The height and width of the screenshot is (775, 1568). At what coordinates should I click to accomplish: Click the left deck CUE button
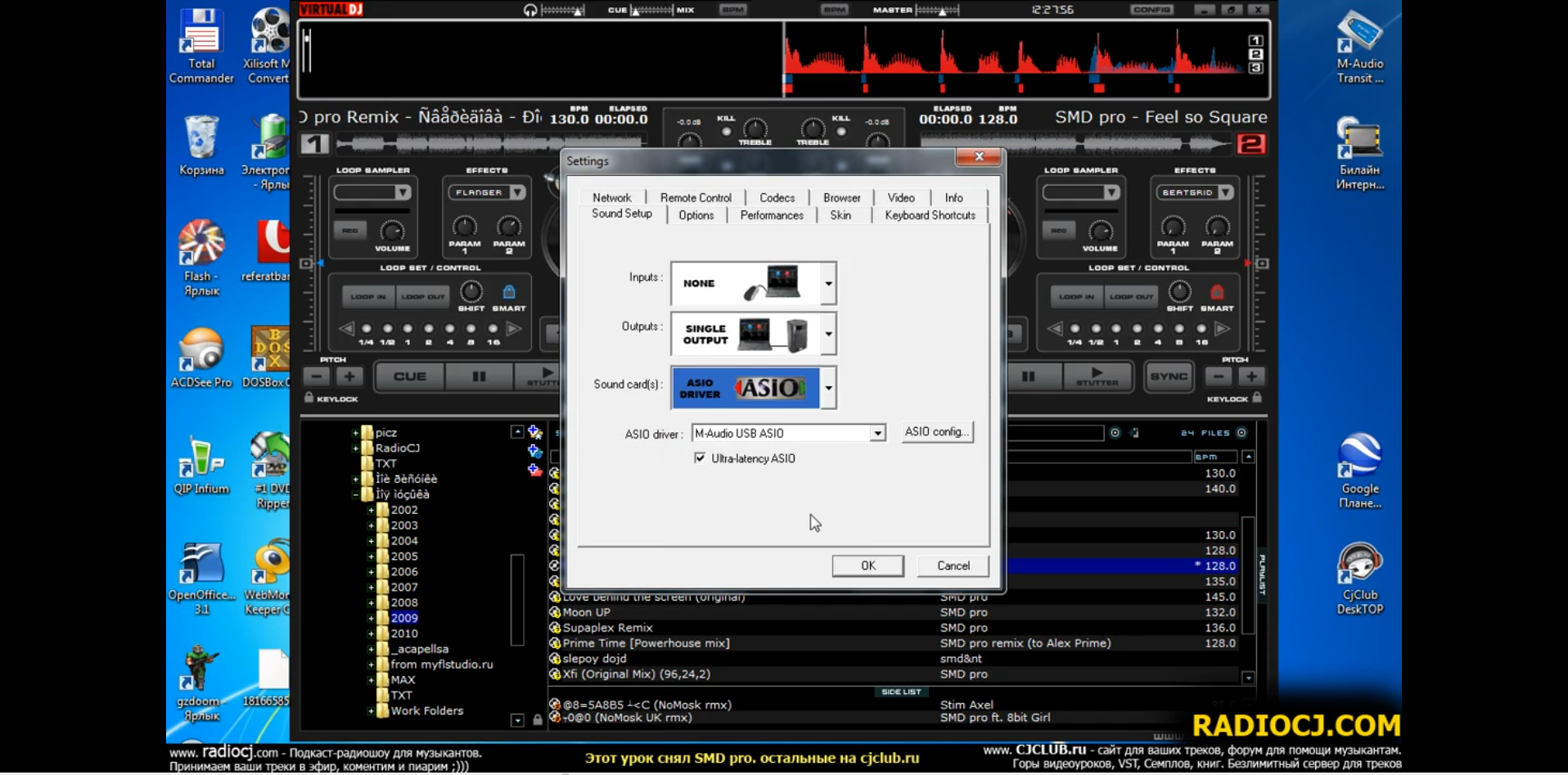(x=409, y=376)
